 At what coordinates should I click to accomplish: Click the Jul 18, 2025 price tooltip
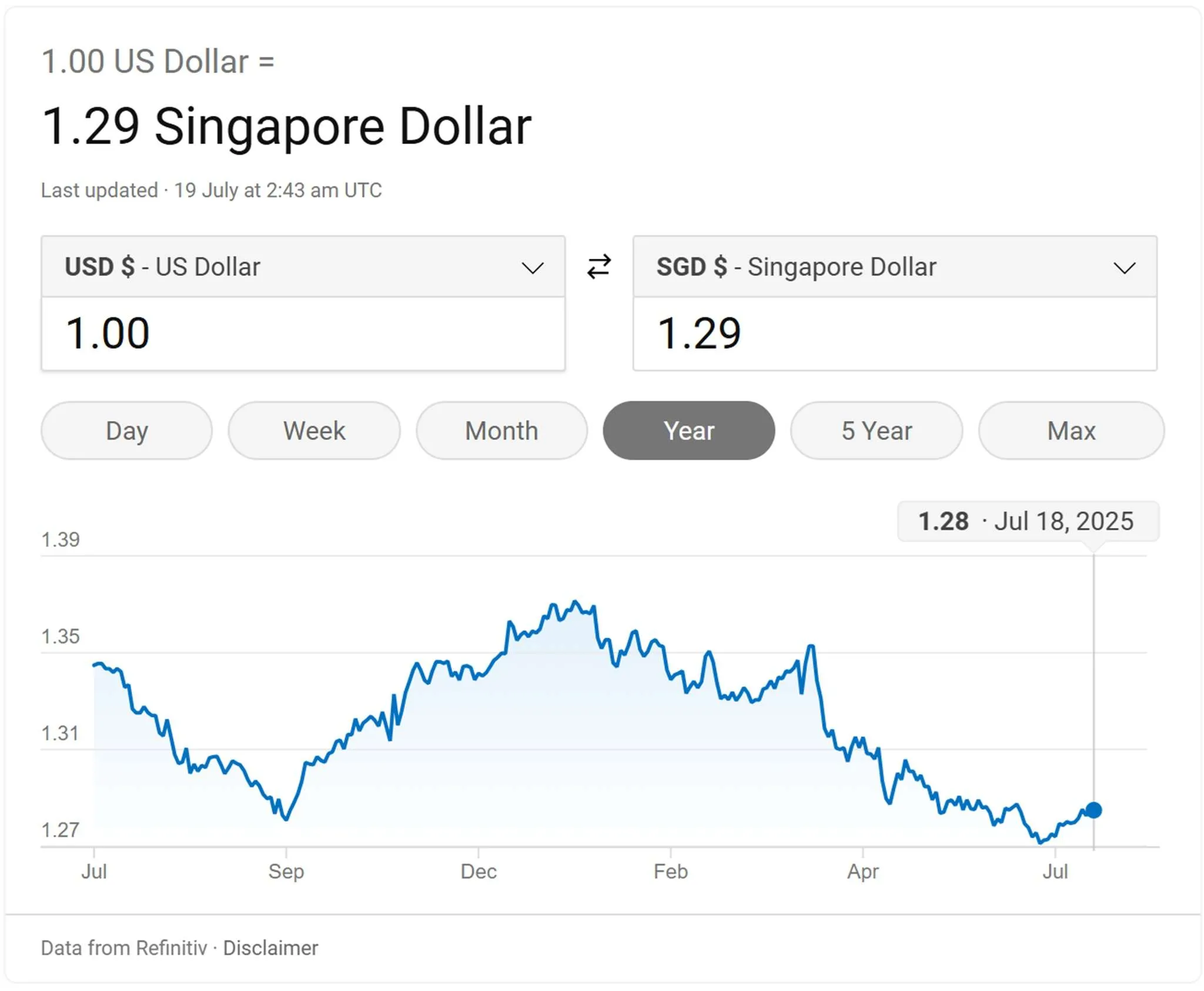tap(1027, 521)
